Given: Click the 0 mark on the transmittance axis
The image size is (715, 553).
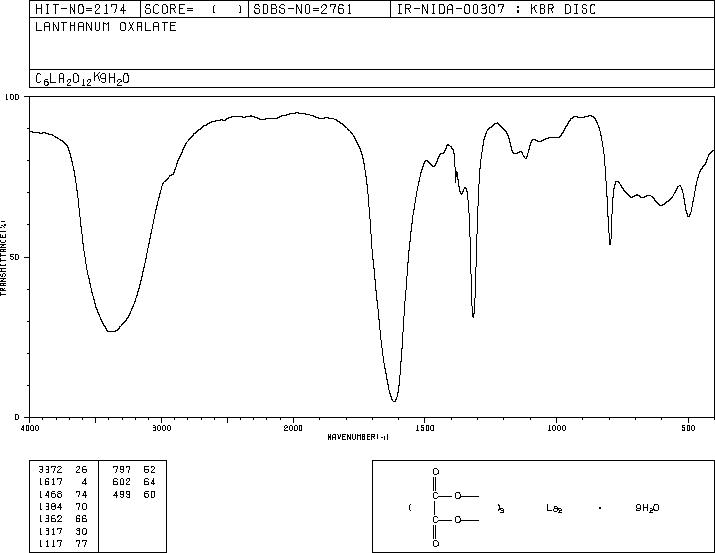Looking at the screenshot, I should pos(17,417).
